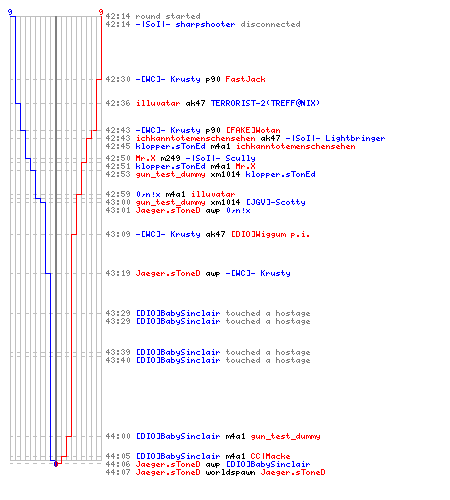Click [DIO]Wiggum p.i. victim name

(270, 234)
